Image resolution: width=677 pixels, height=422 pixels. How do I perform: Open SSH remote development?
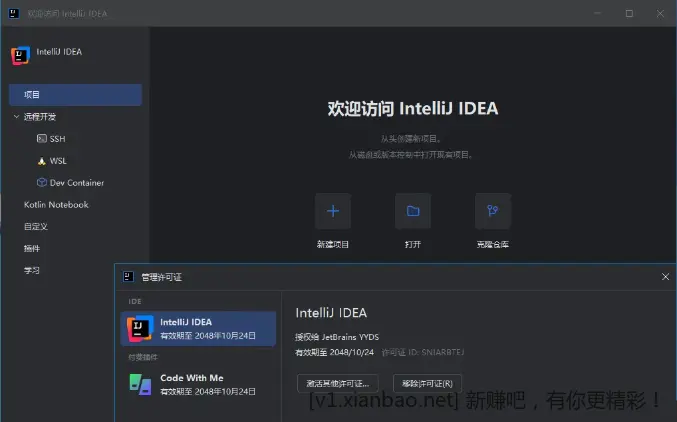[x=57, y=139]
